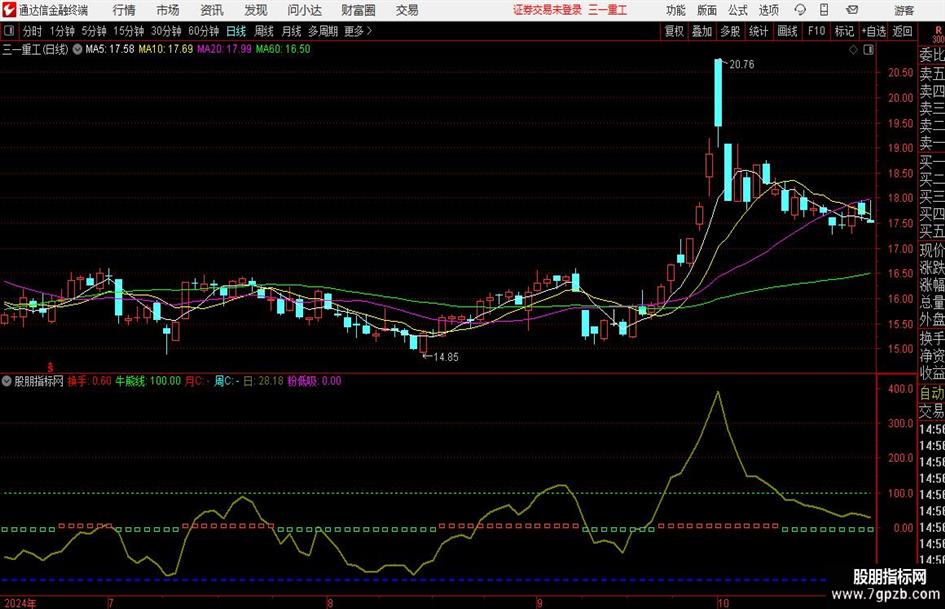945x609 pixels.
Task: Switch to the 30分钟 period tab
Action: tap(166, 31)
